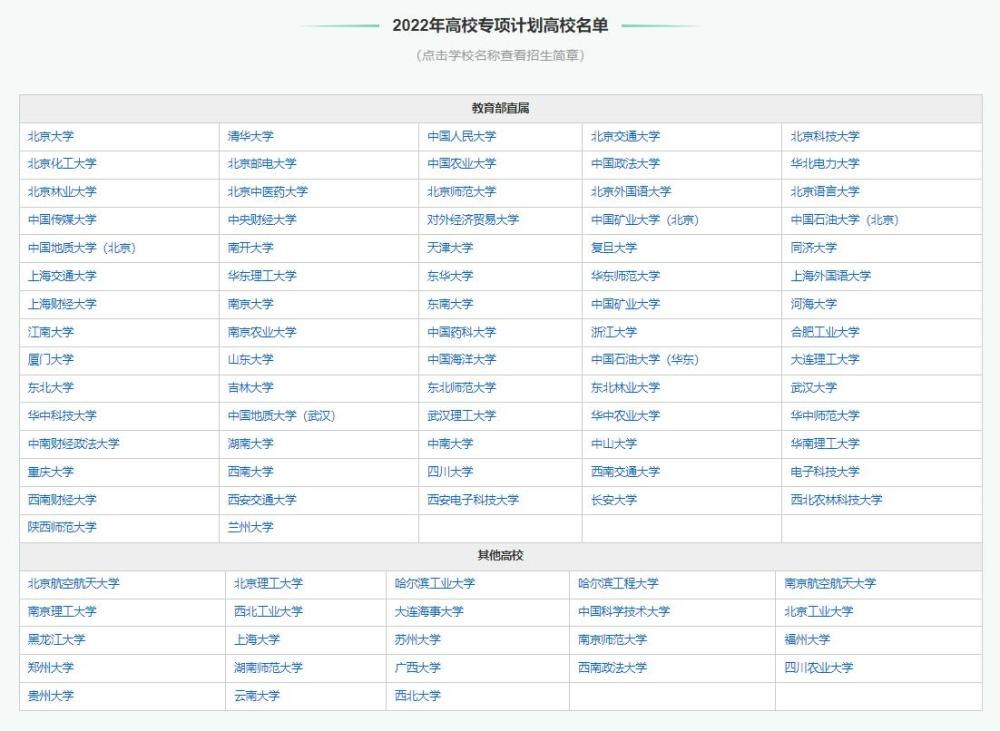Open 北京林业大学 link
Screen dimensions: 1000x731
tap(62, 192)
